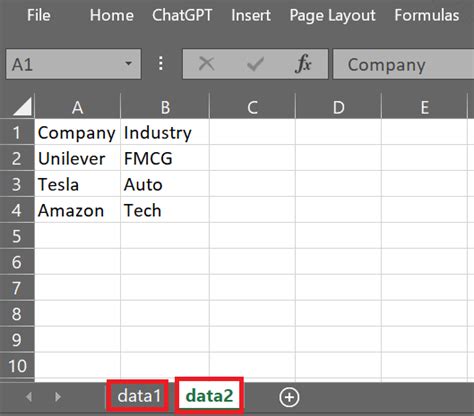This screenshot has height=416, width=474.
Task: Select empty cell D5
Action: (338, 236)
